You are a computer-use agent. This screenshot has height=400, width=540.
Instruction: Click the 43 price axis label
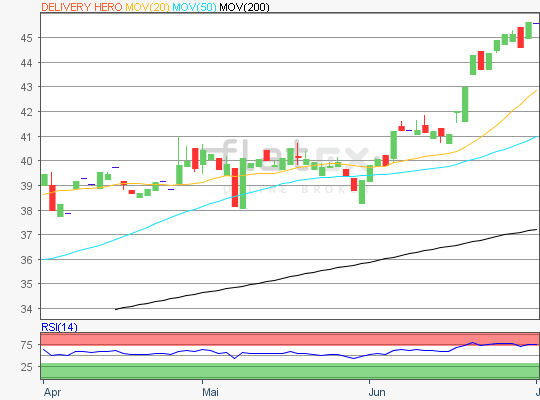click(27, 87)
